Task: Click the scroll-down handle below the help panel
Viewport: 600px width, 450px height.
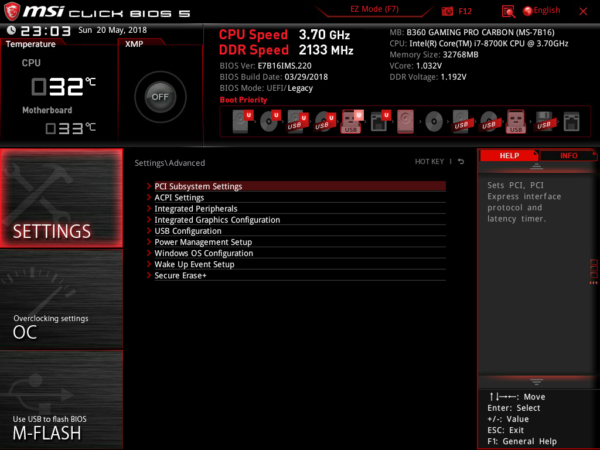Action: click(x=536, y=382)
